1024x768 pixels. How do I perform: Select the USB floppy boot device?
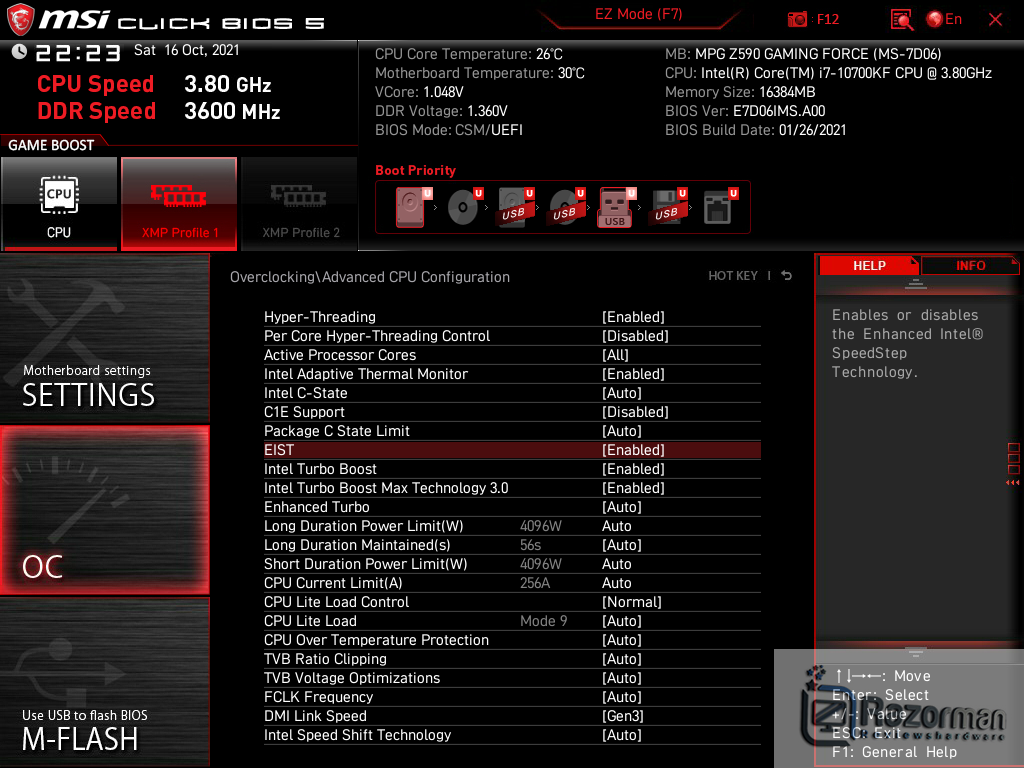[668, 207]
